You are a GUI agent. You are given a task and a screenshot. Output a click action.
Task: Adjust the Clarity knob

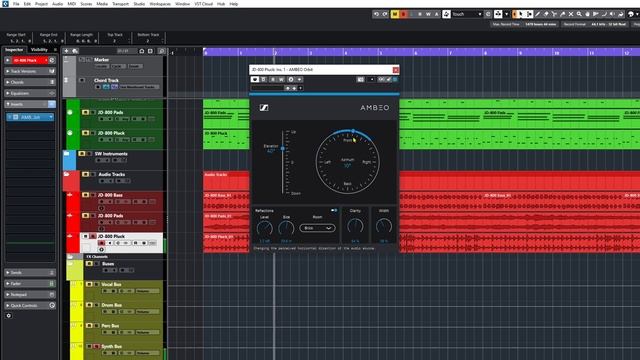355,226
